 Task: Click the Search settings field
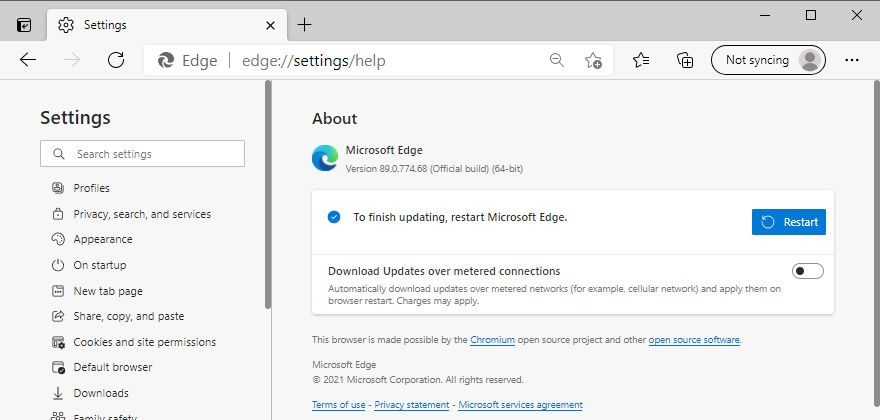143,154
